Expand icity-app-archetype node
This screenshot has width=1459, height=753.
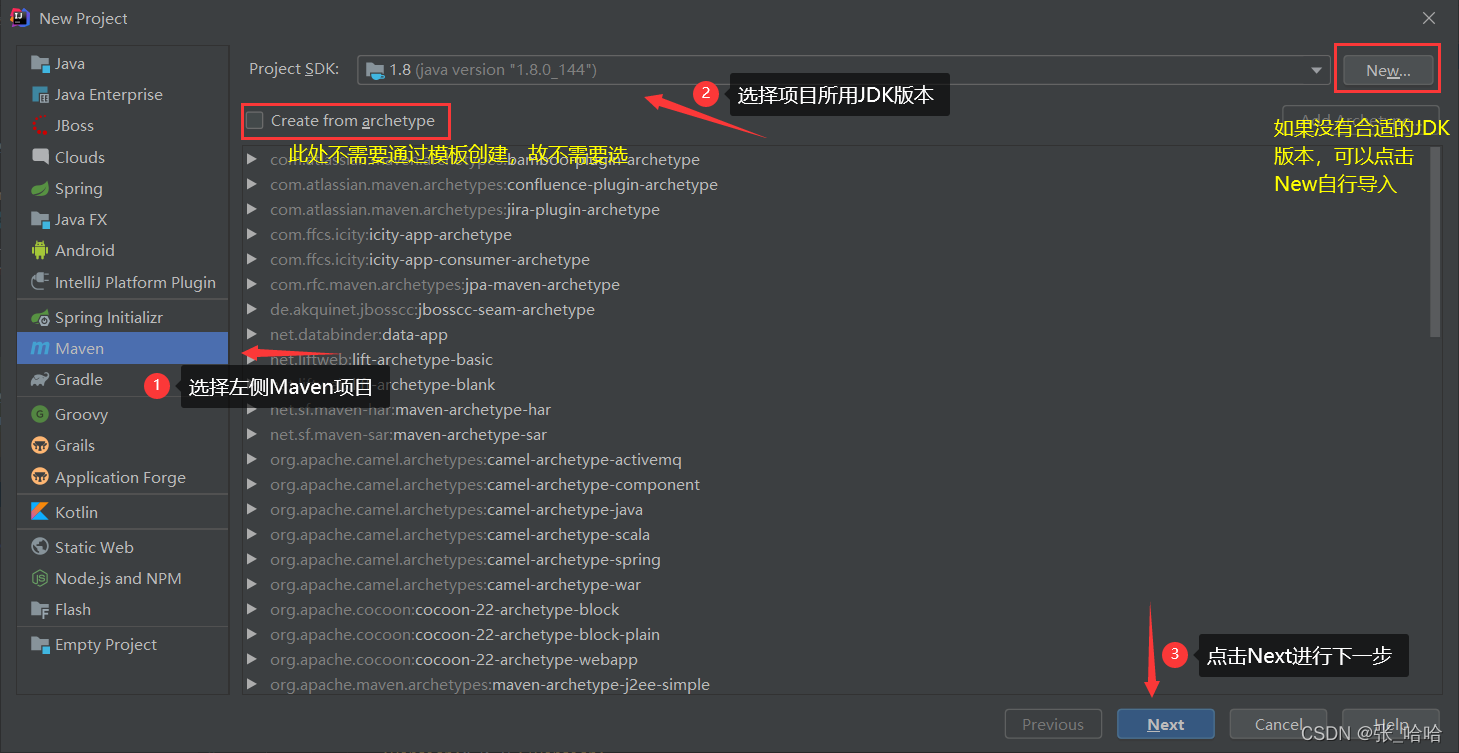tap(251, 235)
